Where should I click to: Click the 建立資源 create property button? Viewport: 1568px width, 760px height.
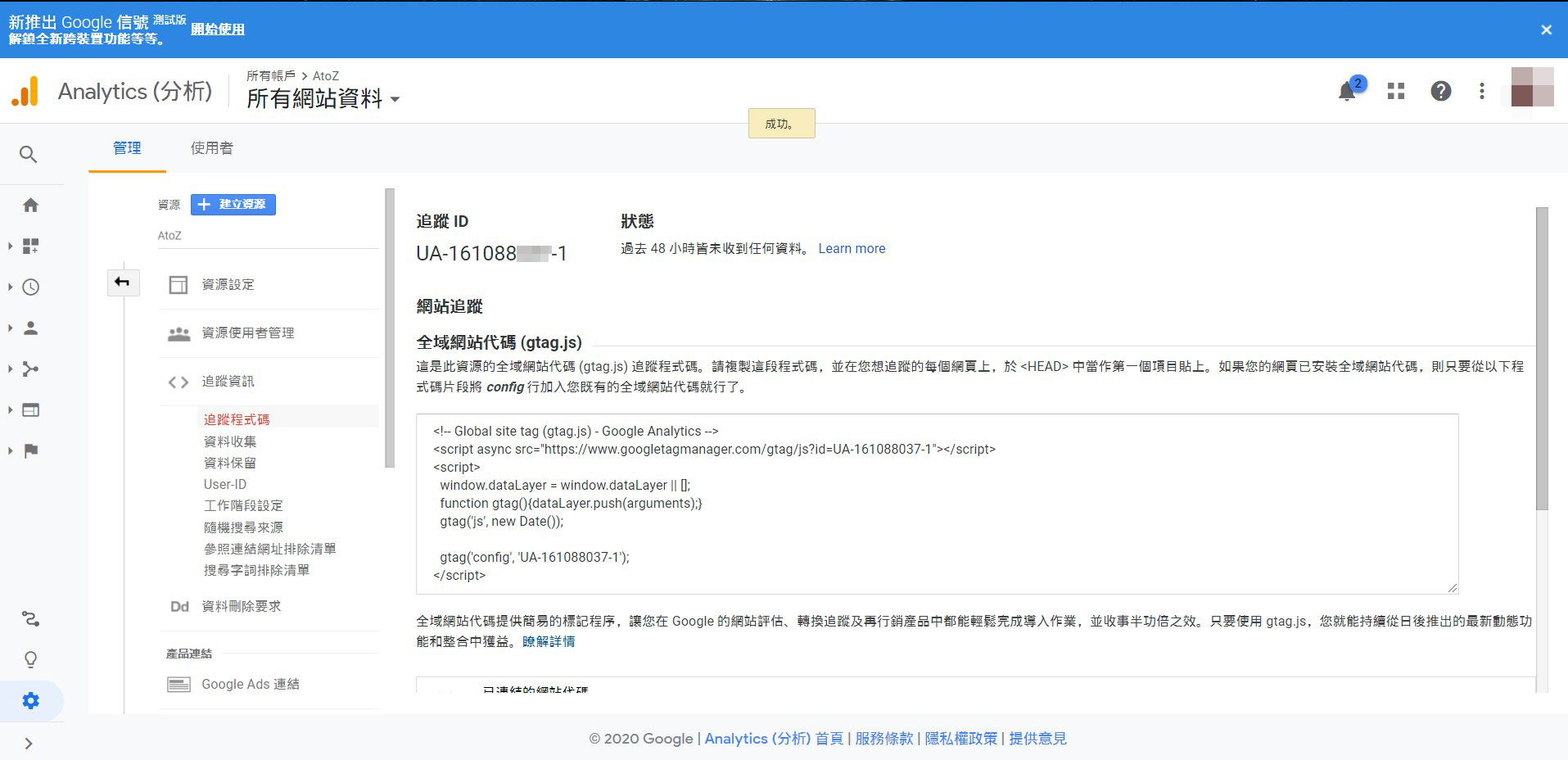[x=233, y=205]
